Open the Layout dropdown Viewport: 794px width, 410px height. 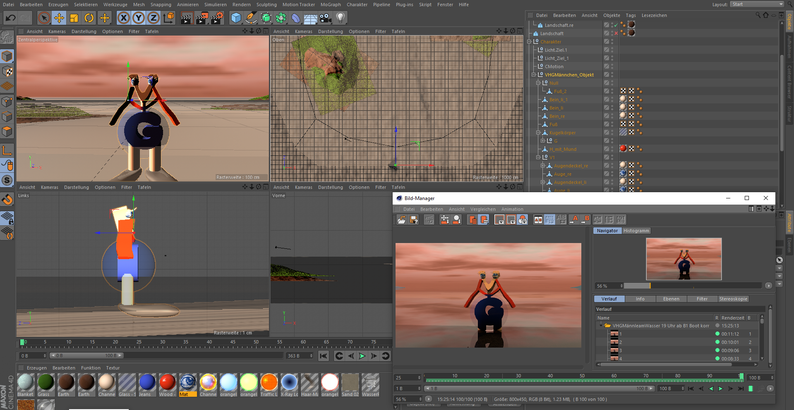click(x=757, y=4)
